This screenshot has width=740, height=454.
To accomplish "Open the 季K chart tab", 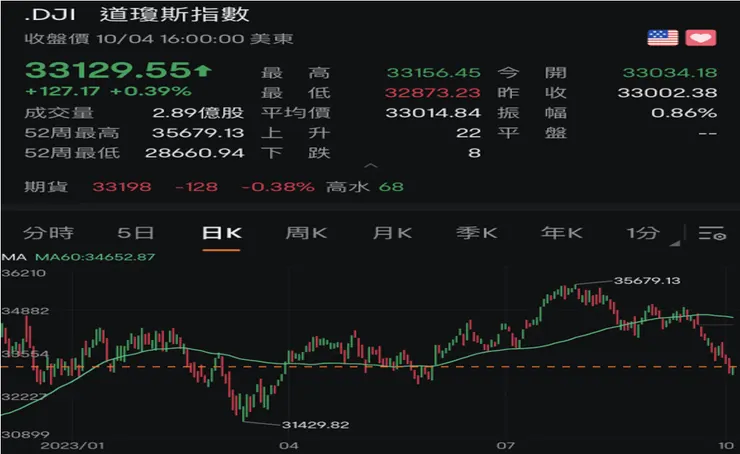I will pos(477,233).
